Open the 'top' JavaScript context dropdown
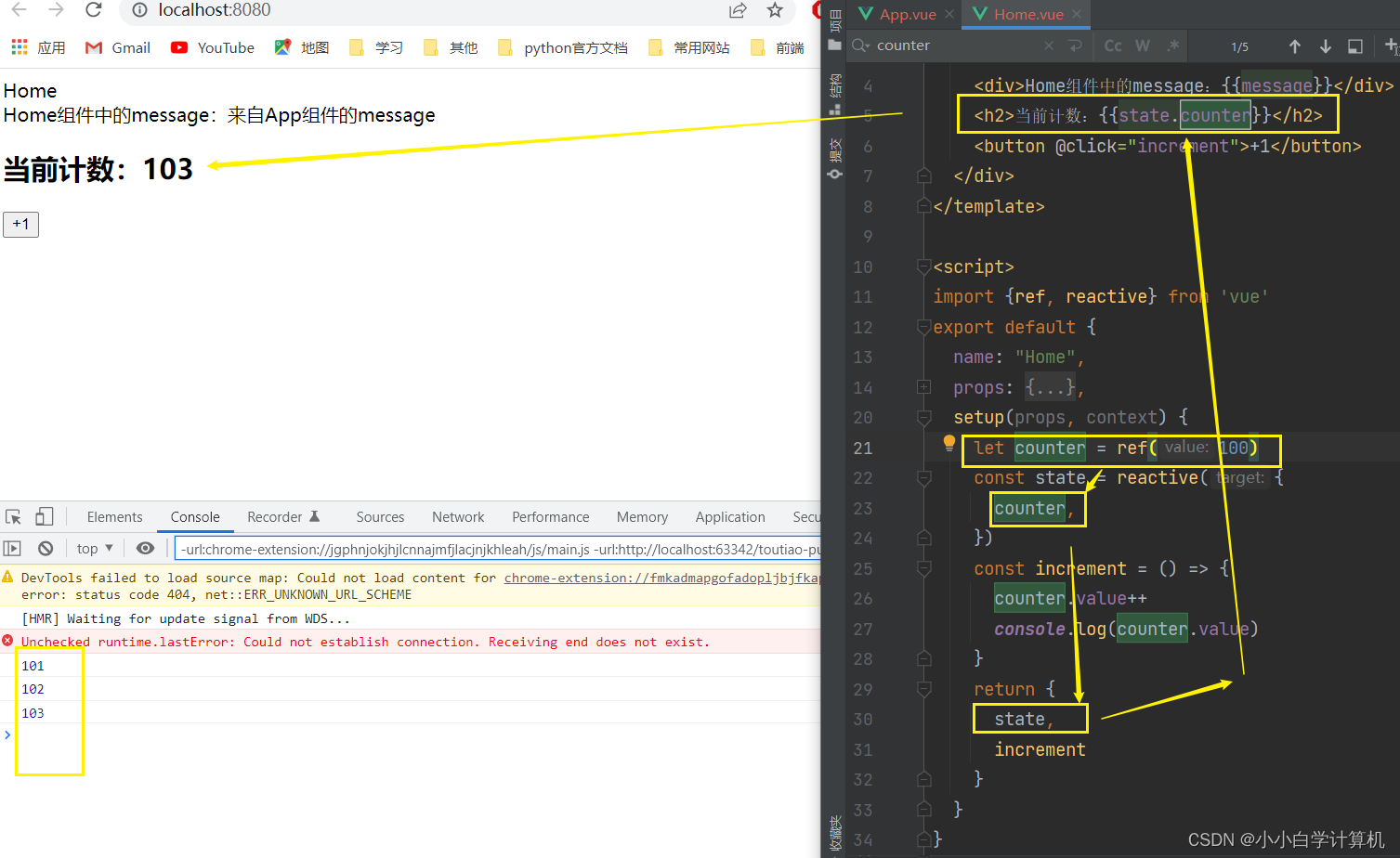The height and width of the screenshot is (858, 1400). 95,549
